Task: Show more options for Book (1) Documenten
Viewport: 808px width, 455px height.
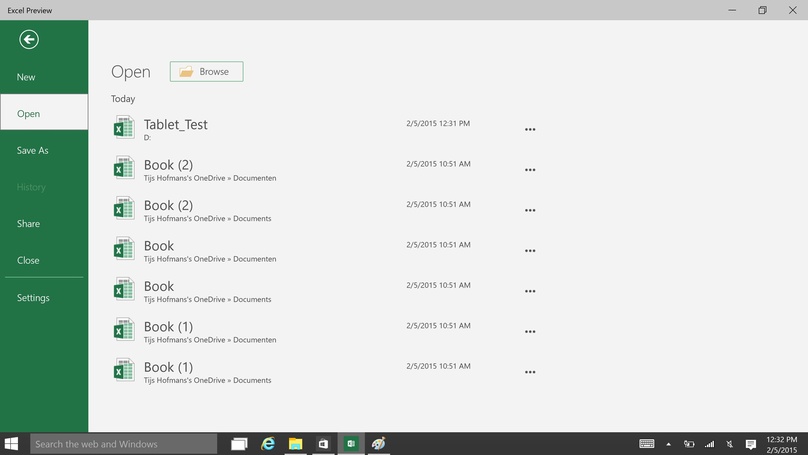Action: pos(530,332)
